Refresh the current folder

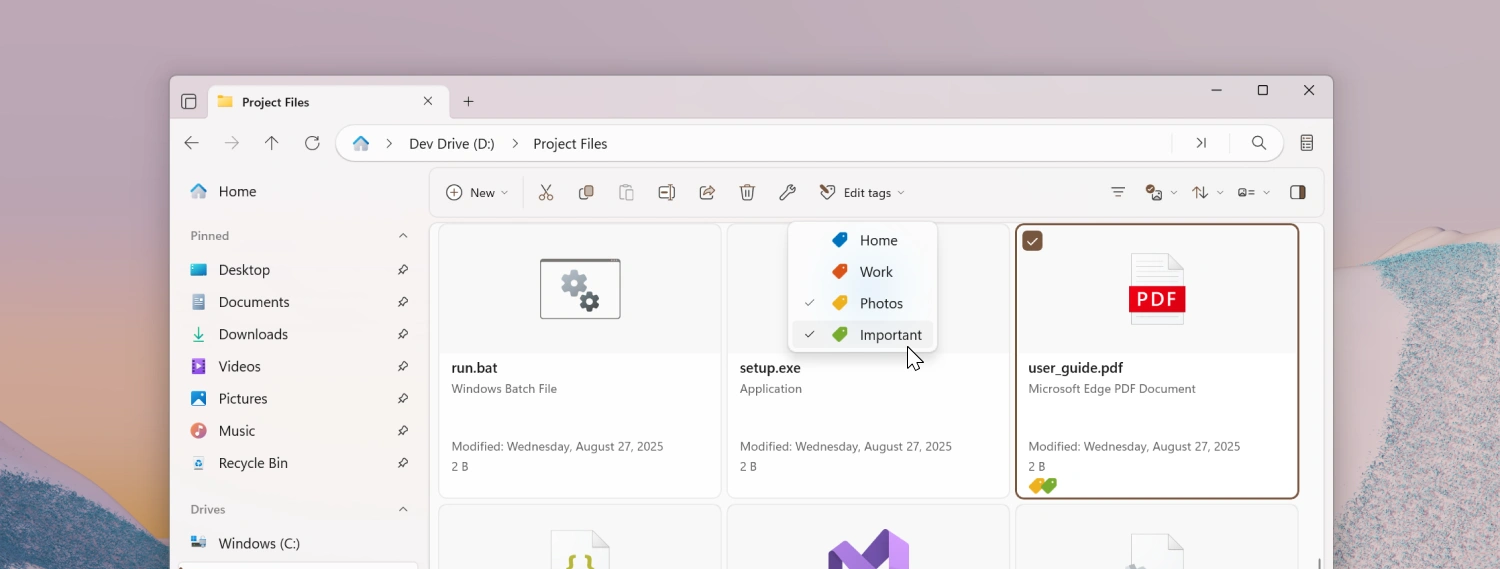tap(312, 143)
